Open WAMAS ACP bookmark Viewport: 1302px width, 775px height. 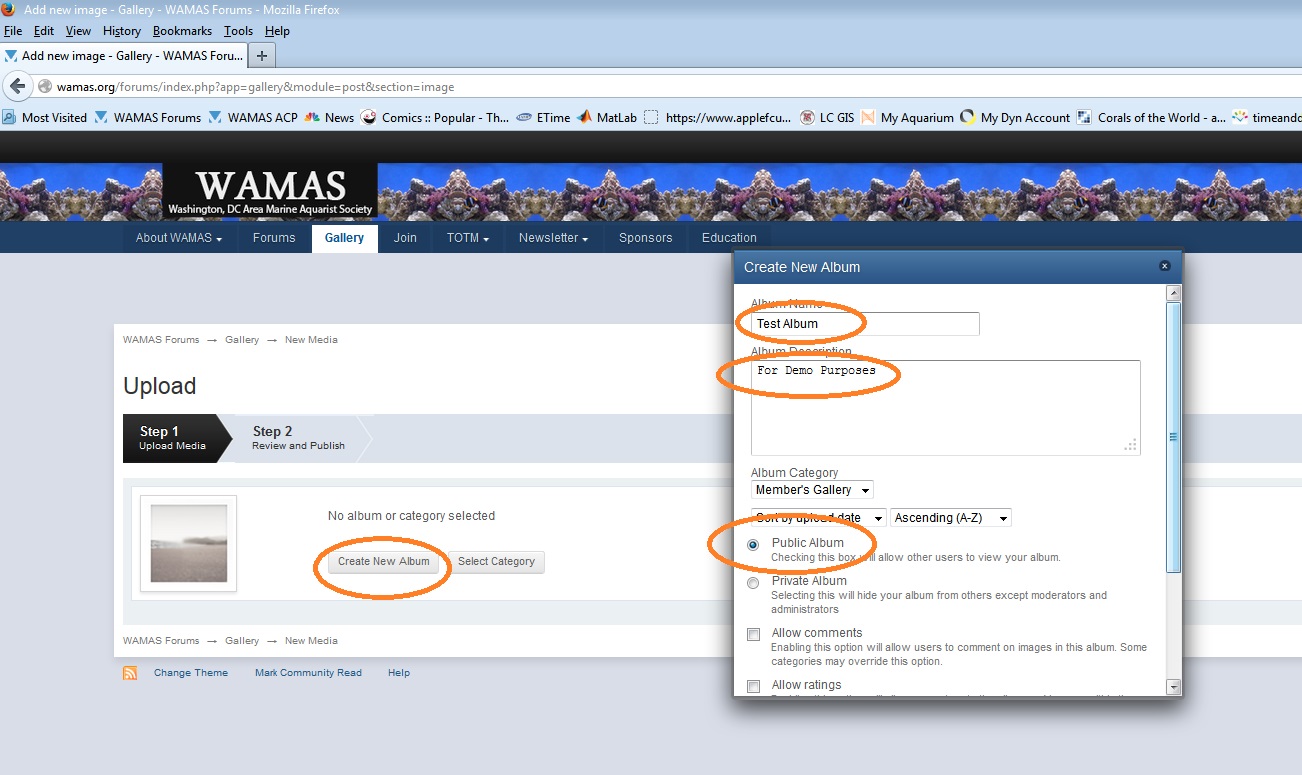coord(253,117)
